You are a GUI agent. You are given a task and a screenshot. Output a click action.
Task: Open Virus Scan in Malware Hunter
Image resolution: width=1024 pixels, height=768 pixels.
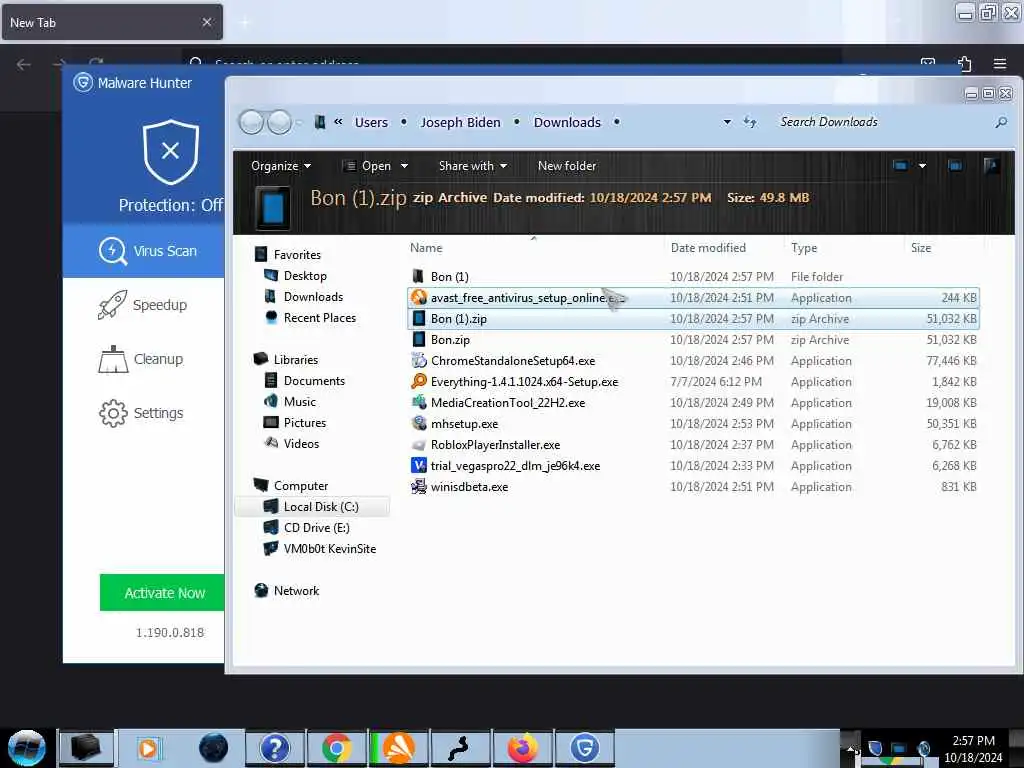[x=144, y=251]
